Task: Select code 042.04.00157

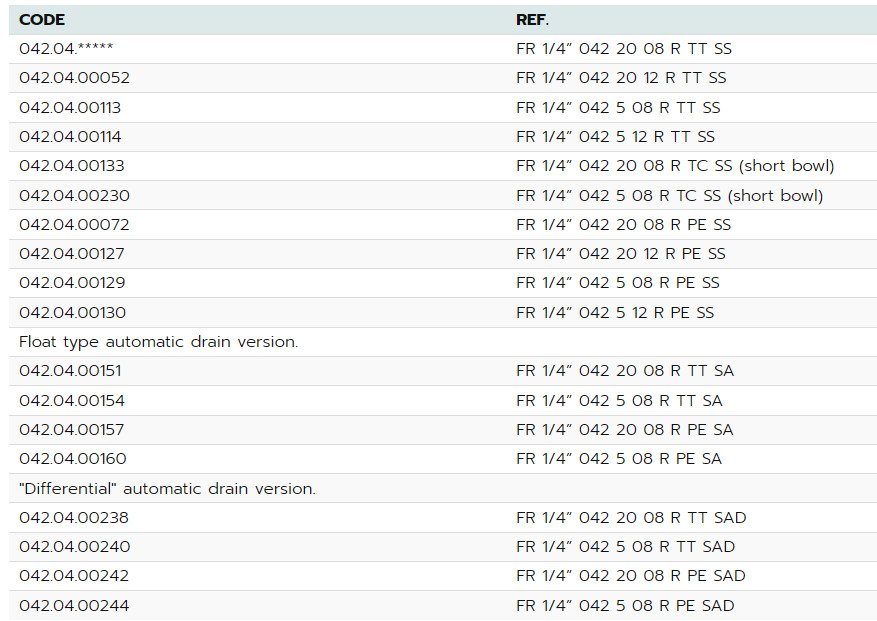Action: click(72, 429)
